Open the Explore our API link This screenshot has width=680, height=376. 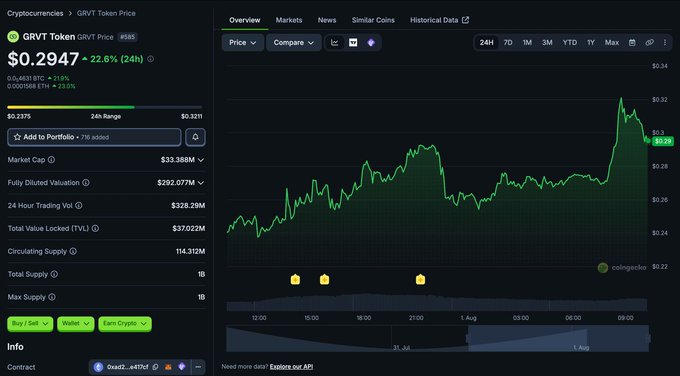tap(291, 366)
